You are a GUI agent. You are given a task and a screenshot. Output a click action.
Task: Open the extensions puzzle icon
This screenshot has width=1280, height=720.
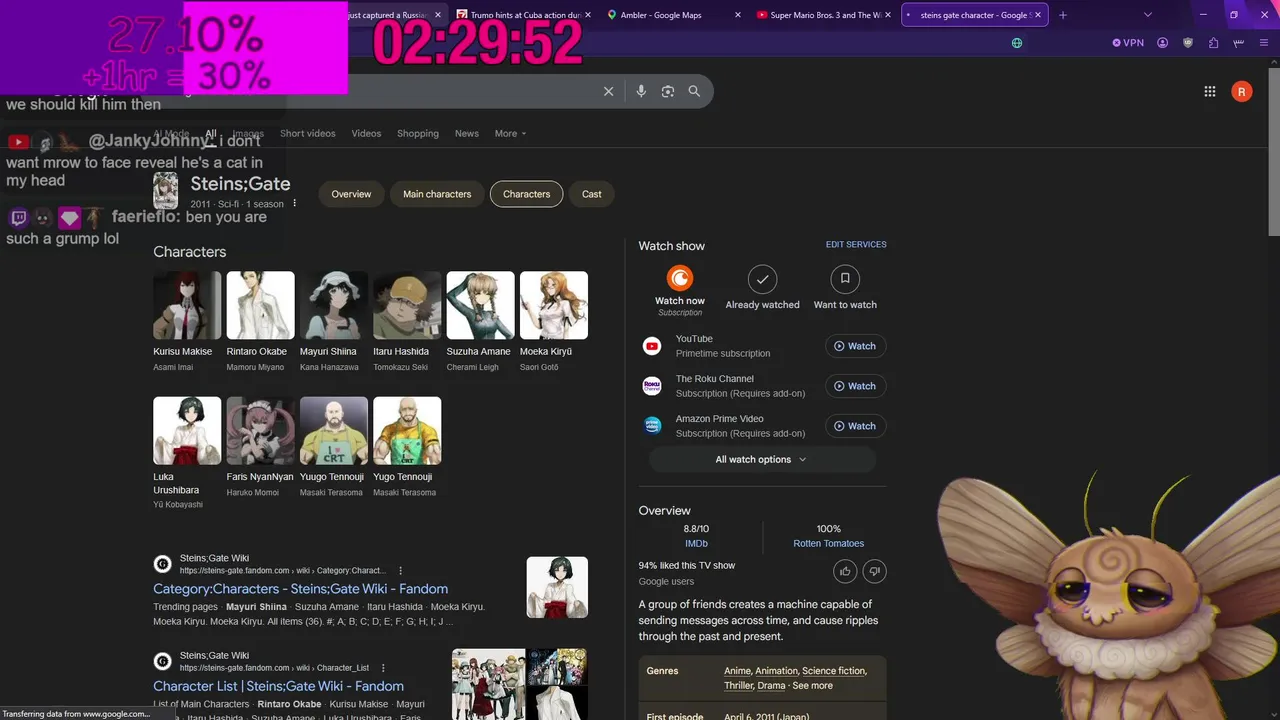tap(1213, 43)
